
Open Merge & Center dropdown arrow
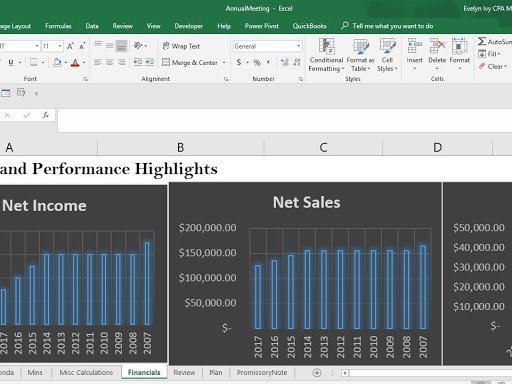(224, 63)
